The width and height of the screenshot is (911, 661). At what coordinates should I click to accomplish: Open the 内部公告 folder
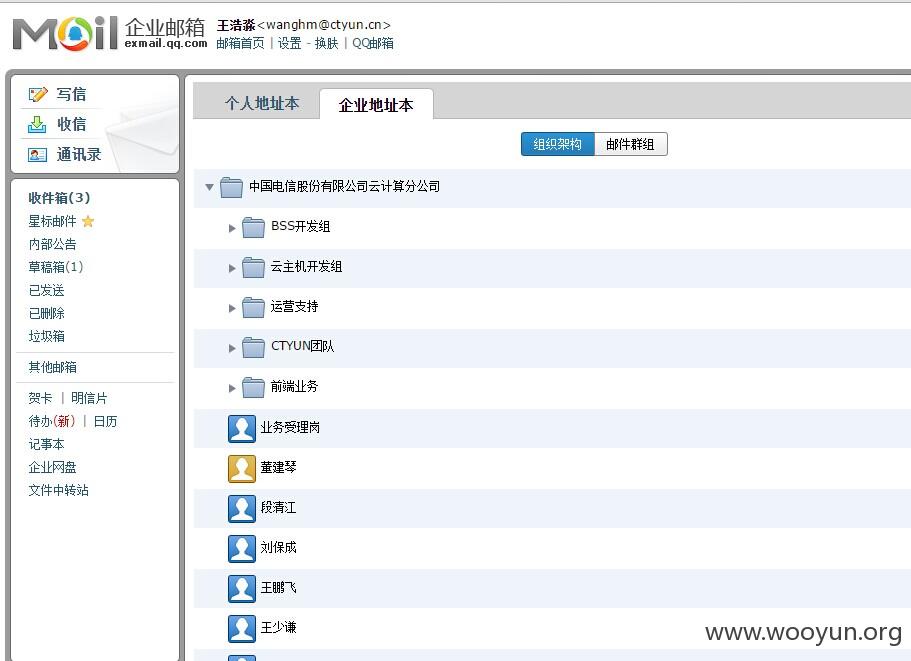[x=52, y=245]
